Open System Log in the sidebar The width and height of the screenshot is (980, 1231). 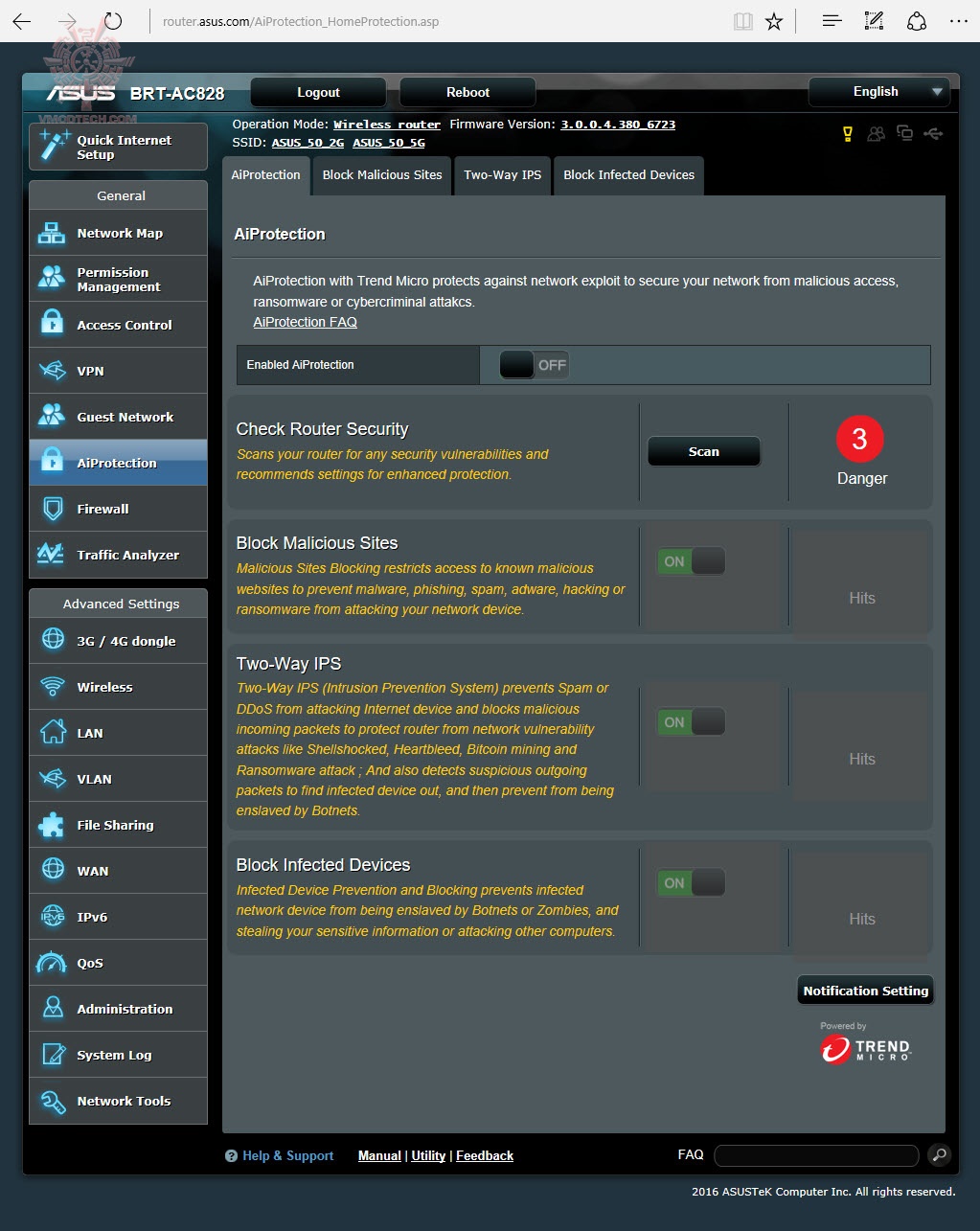point(118,1055)
